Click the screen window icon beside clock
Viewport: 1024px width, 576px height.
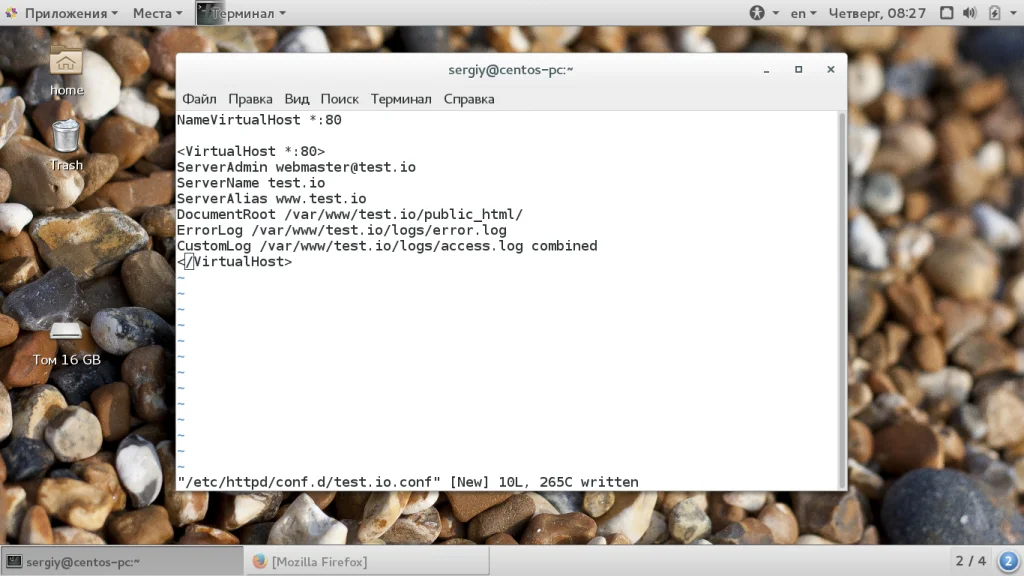946,12
